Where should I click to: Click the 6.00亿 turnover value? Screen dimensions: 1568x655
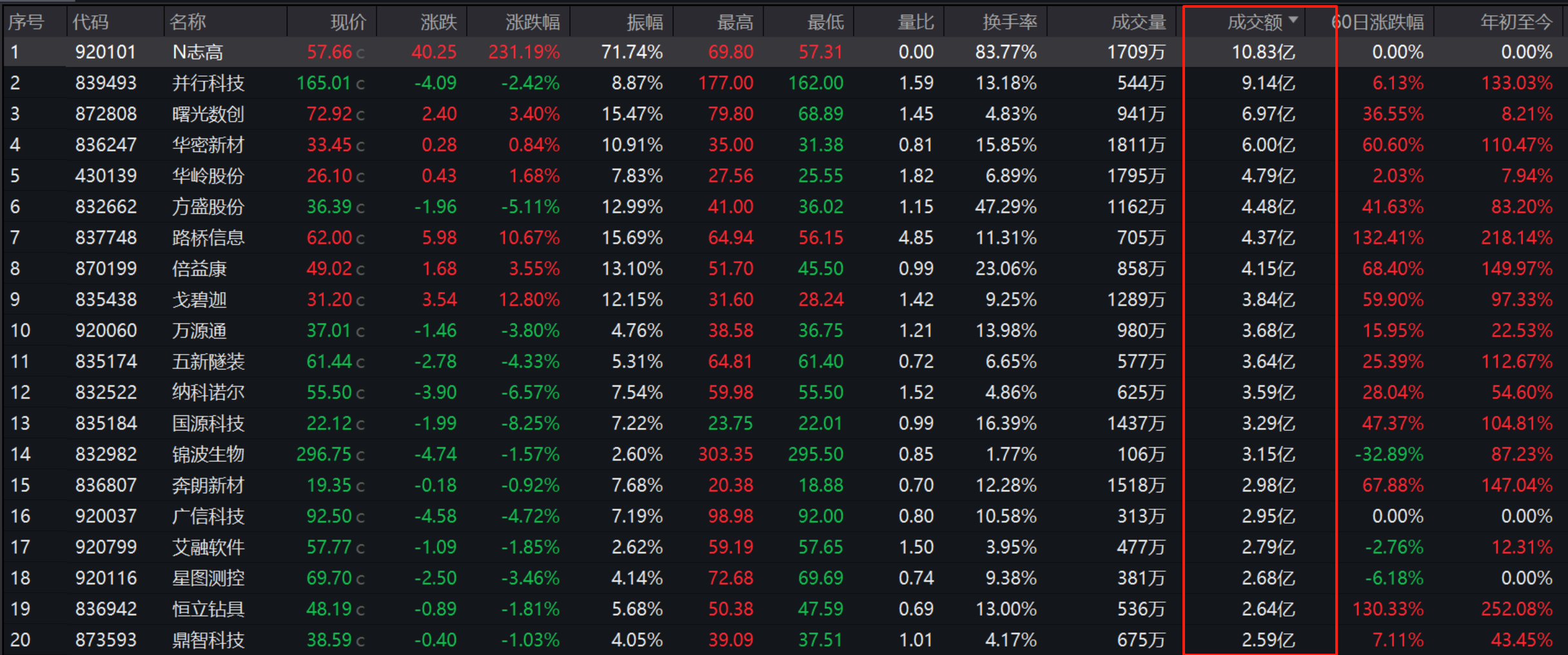point(1268,145)
